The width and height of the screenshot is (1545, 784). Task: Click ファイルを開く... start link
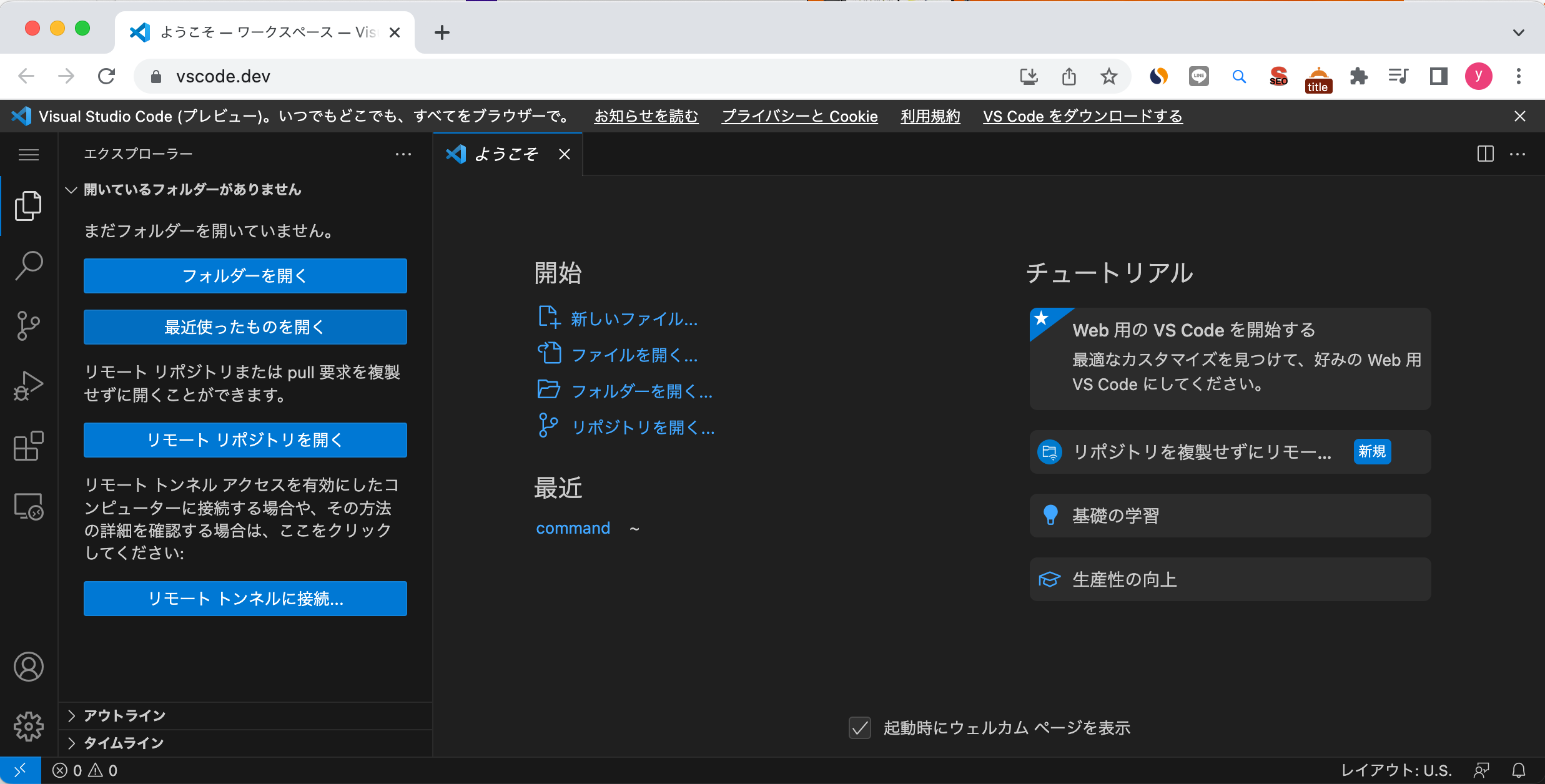(618, 355)
